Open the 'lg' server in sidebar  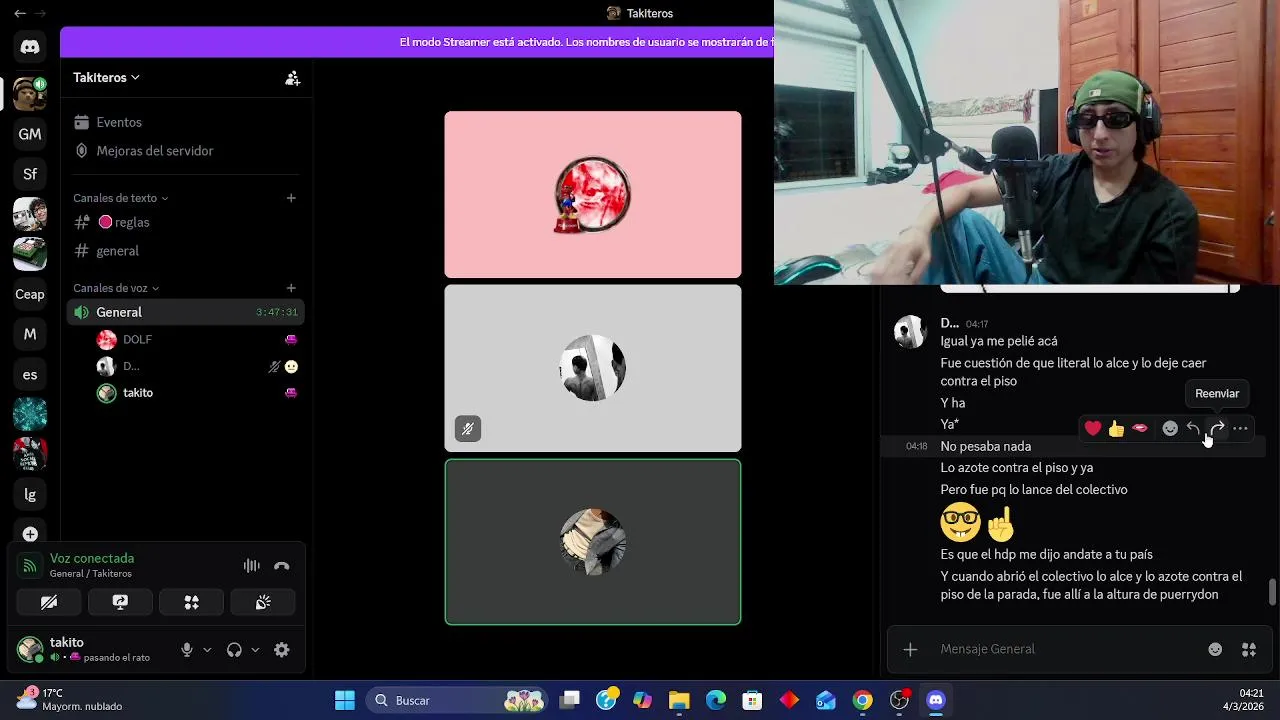30,494
